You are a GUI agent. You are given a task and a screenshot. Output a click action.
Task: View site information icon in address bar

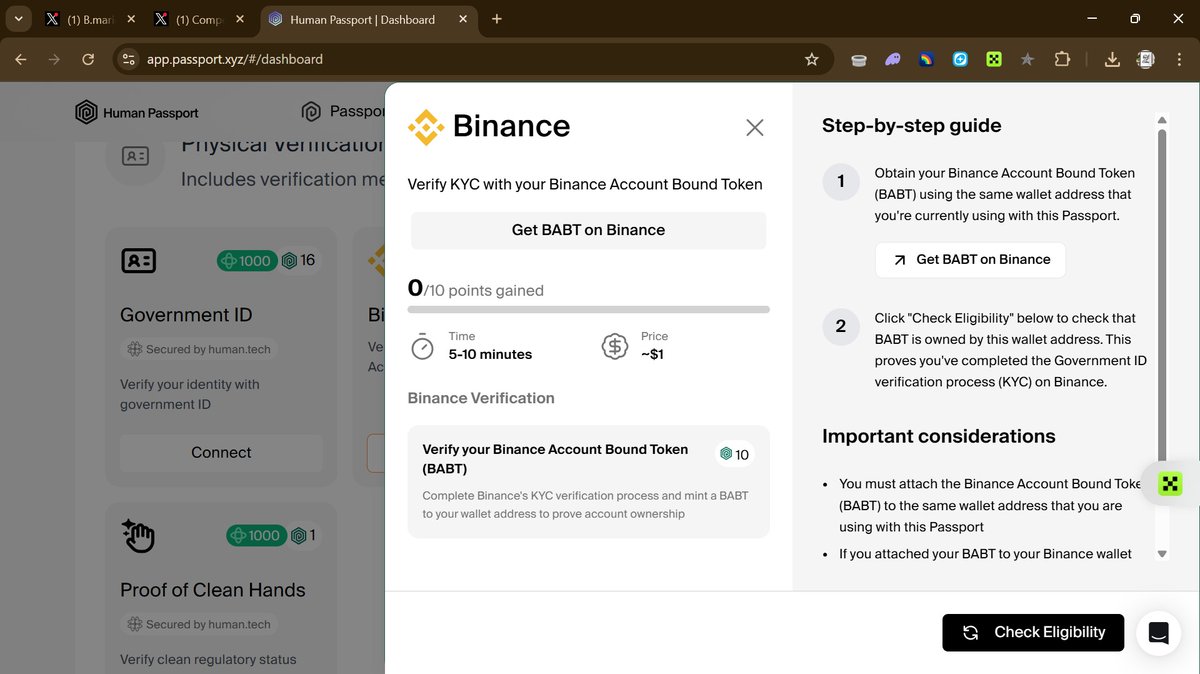pos(128,60)
